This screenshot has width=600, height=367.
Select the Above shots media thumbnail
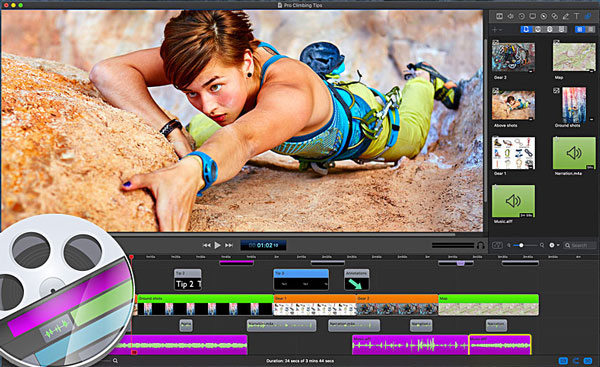click(x=513, y=104)
